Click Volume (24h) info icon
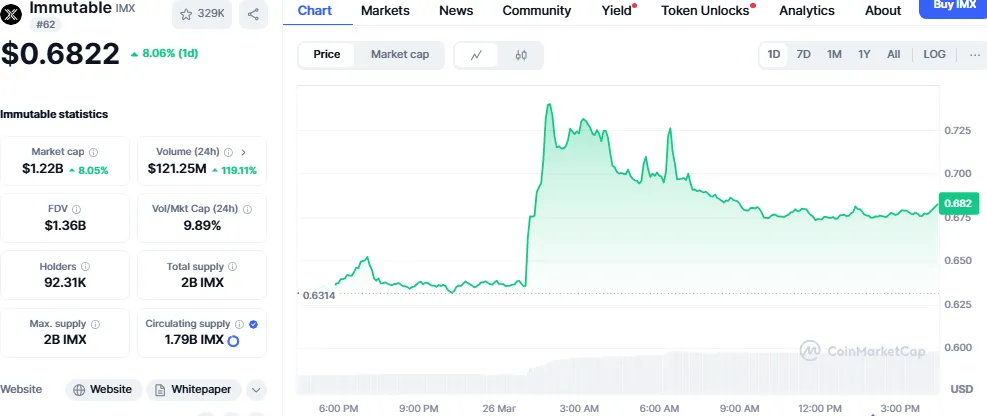987x416 pixels. point(228,152)
